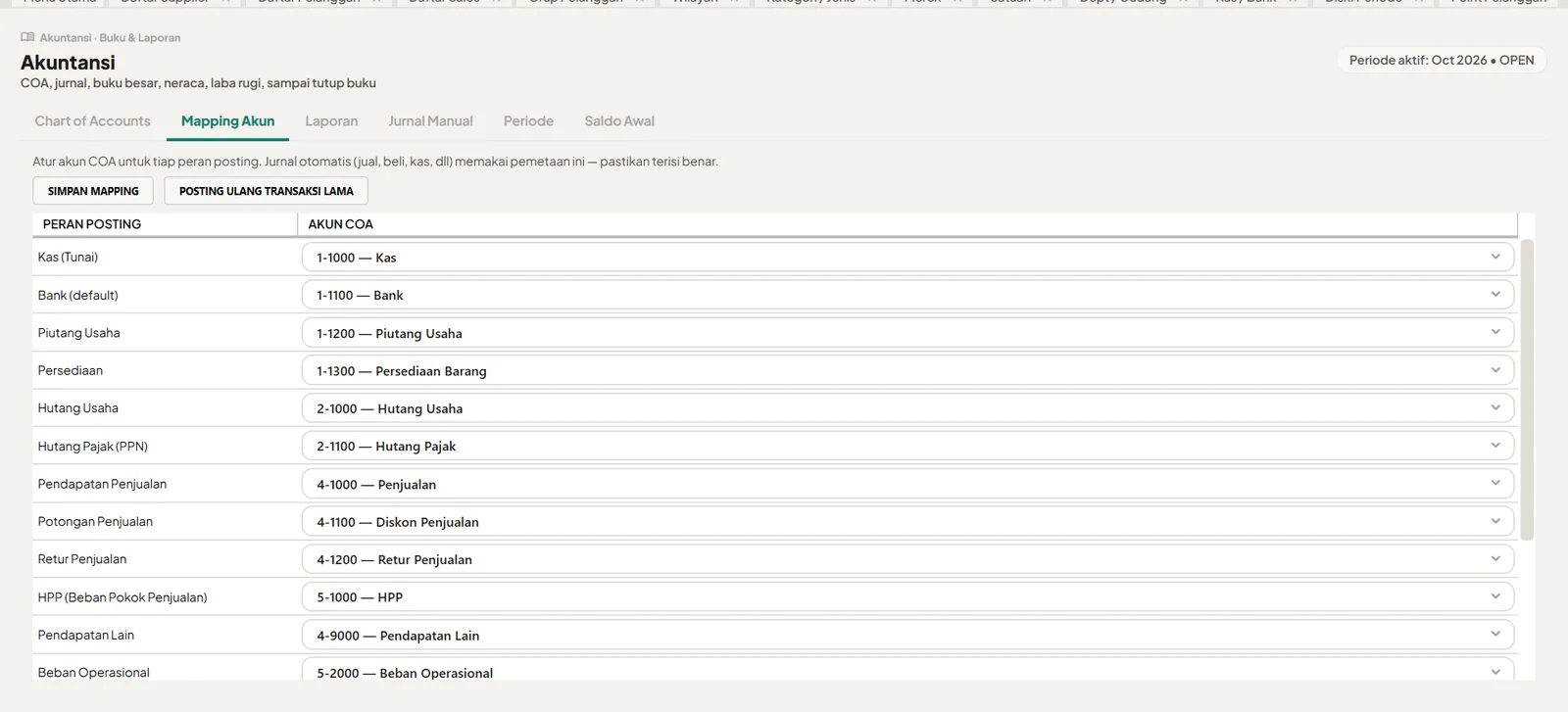Switch to the Saldo Awal tab
1568x712 pixels.
(x=619, y=121)
